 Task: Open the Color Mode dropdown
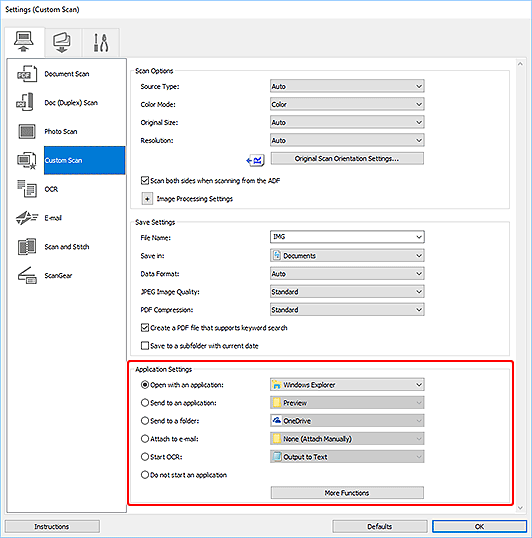click(x=347, y=104)
